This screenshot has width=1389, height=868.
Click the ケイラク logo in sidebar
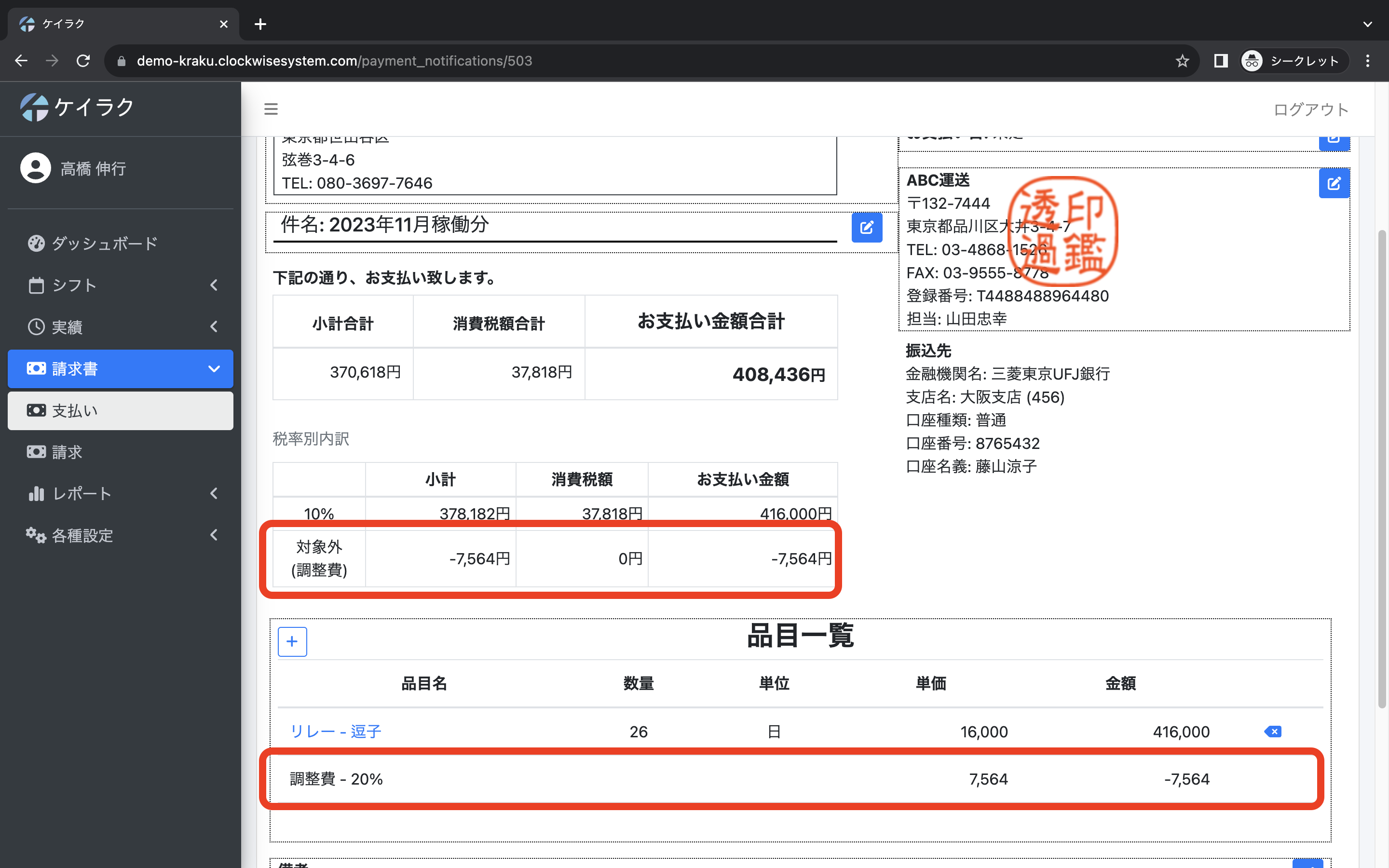(77, 108)
